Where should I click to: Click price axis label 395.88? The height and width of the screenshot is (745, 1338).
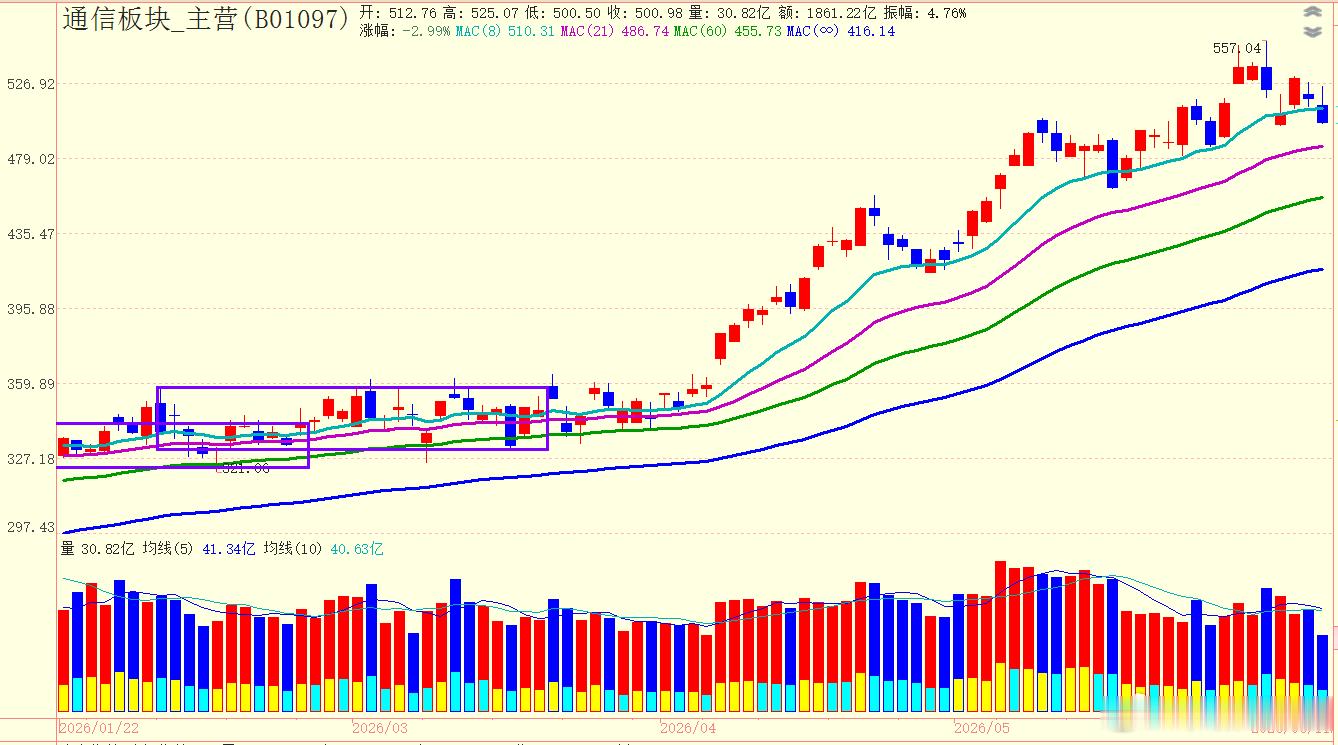coord(31,309)
